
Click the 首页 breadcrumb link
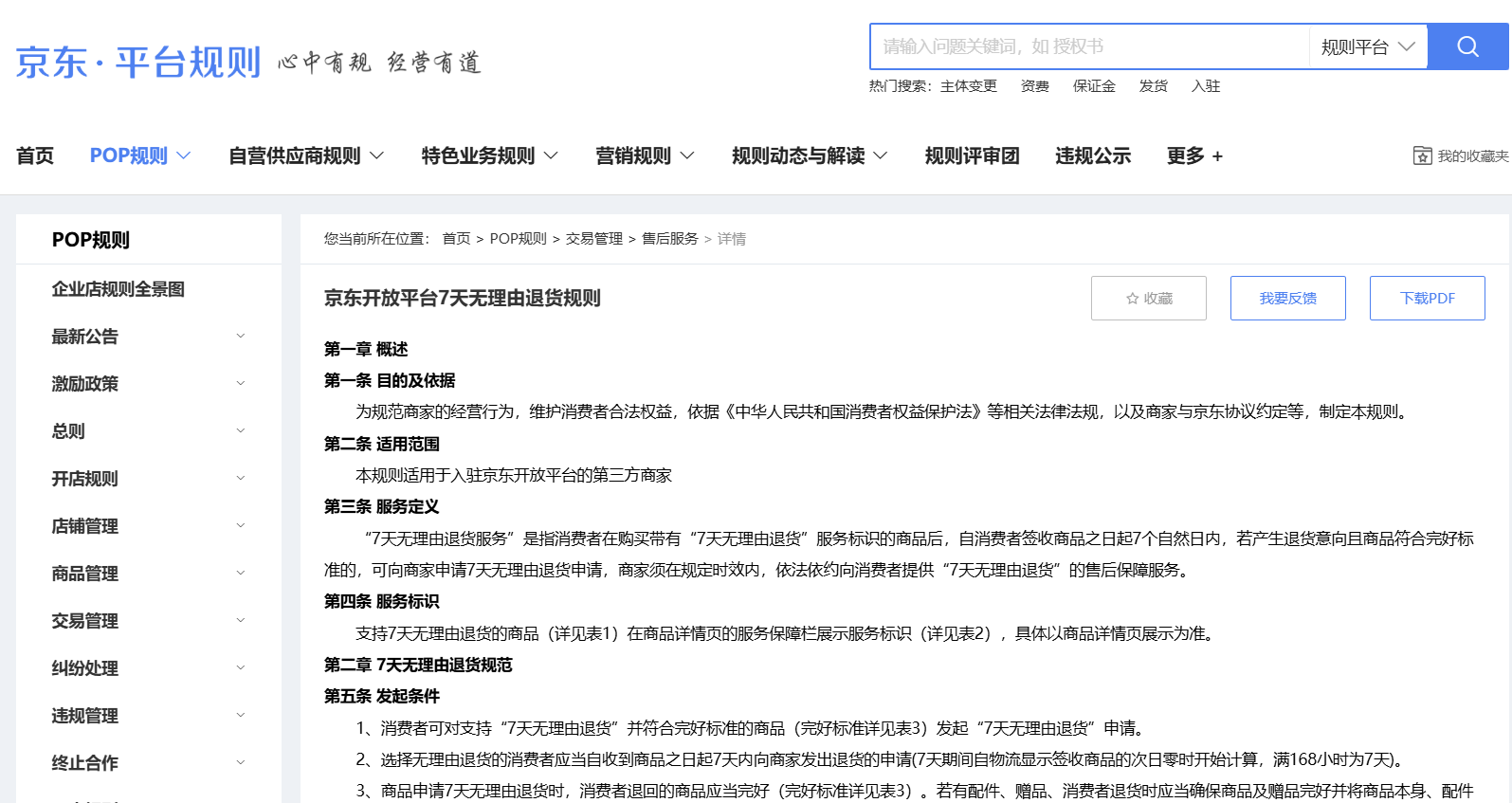[x=456, y=239]
